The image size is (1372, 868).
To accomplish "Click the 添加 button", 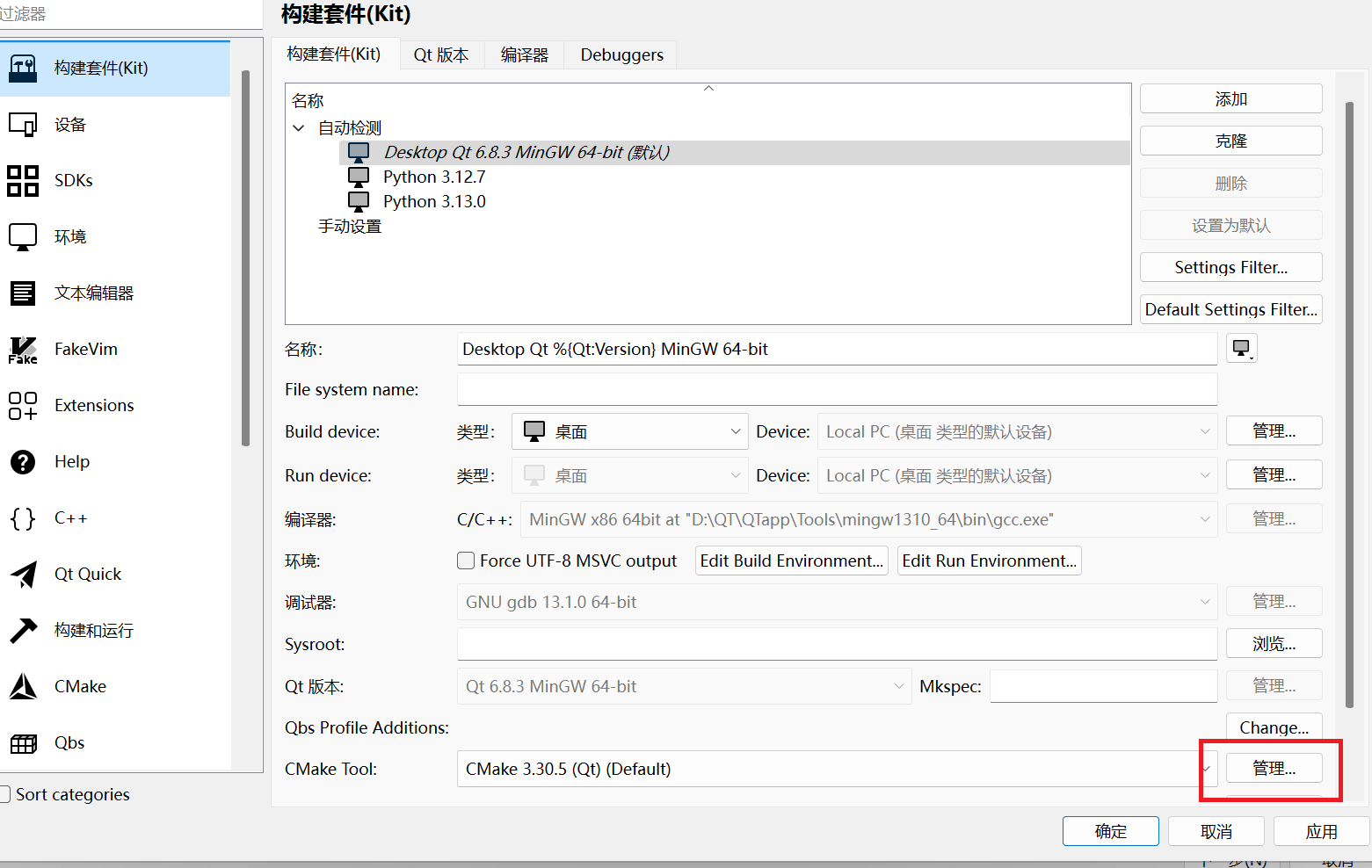I will pos(1231,99).
